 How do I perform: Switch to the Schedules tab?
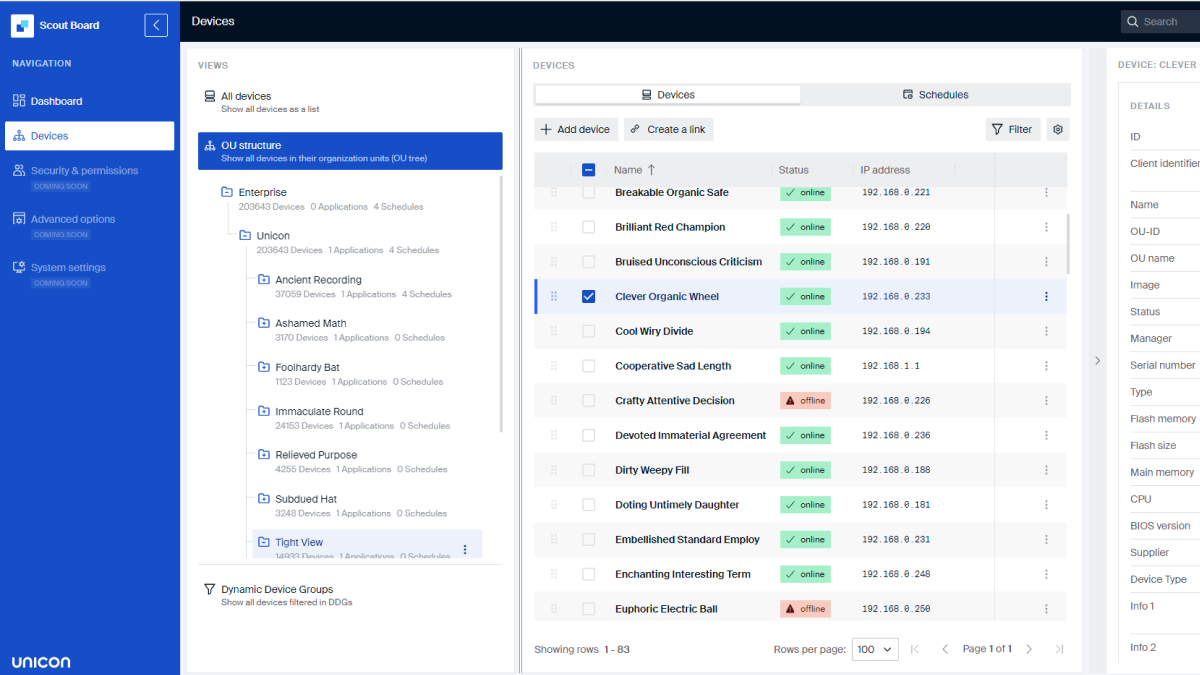pyautogui.click(x=935, y=95)
